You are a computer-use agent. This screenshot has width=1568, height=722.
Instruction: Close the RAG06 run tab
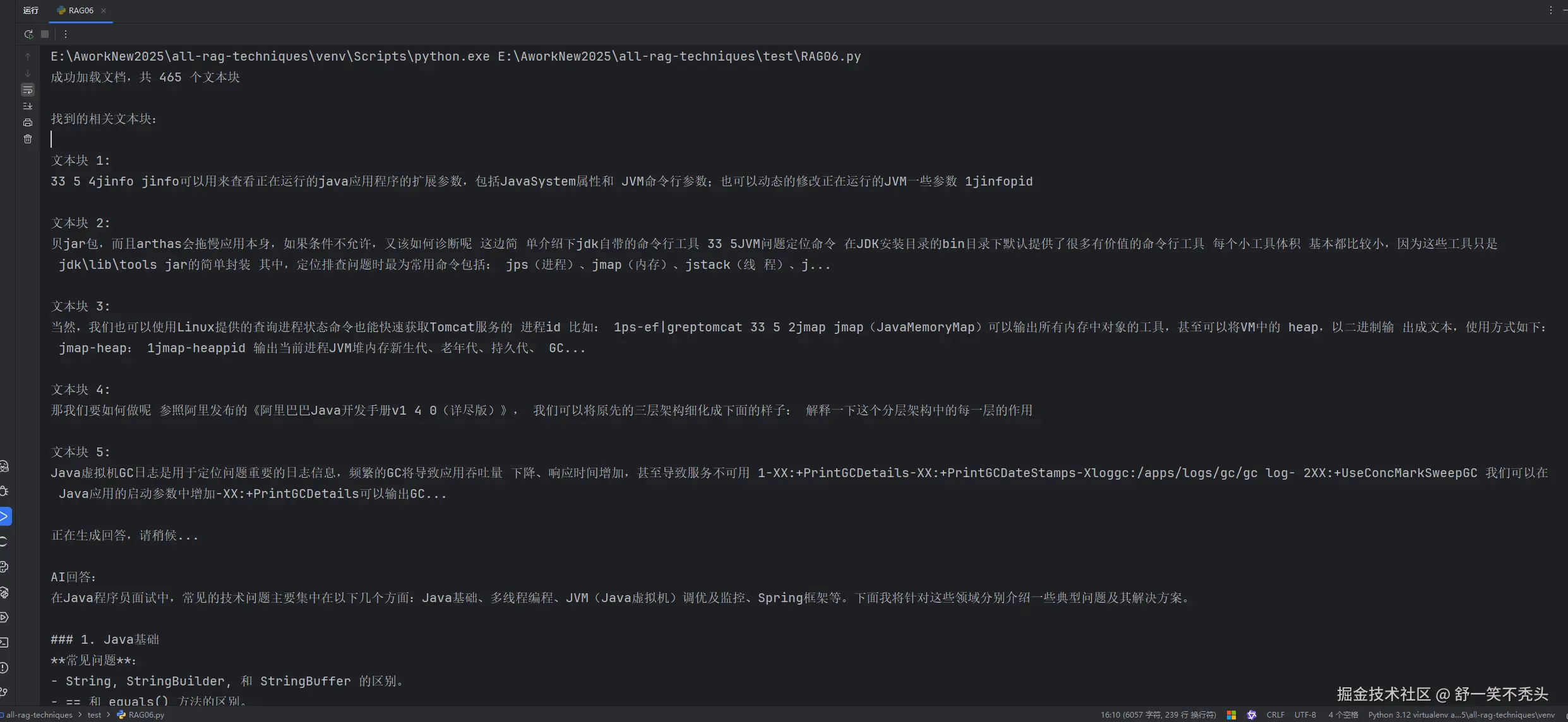(104, 10)
